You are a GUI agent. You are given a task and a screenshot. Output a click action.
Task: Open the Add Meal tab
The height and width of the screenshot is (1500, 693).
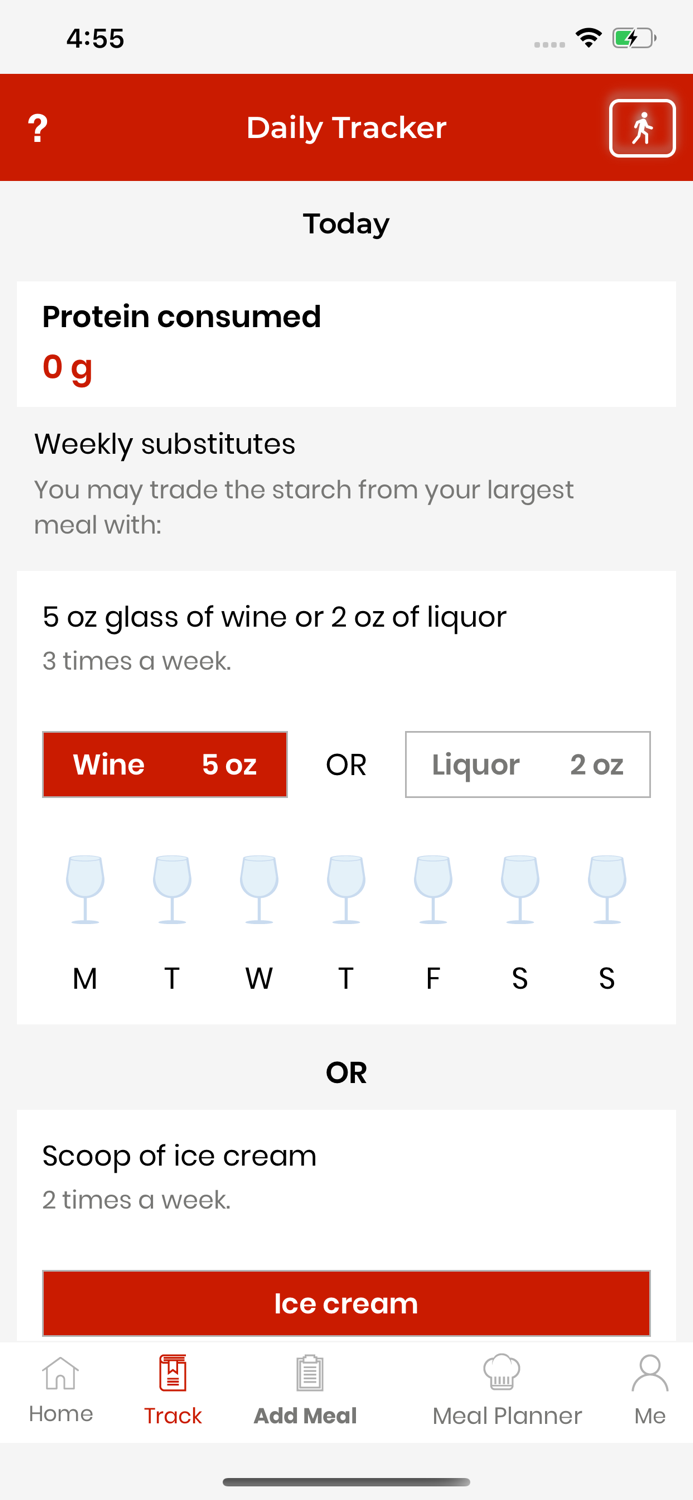tap(306, 1390)
